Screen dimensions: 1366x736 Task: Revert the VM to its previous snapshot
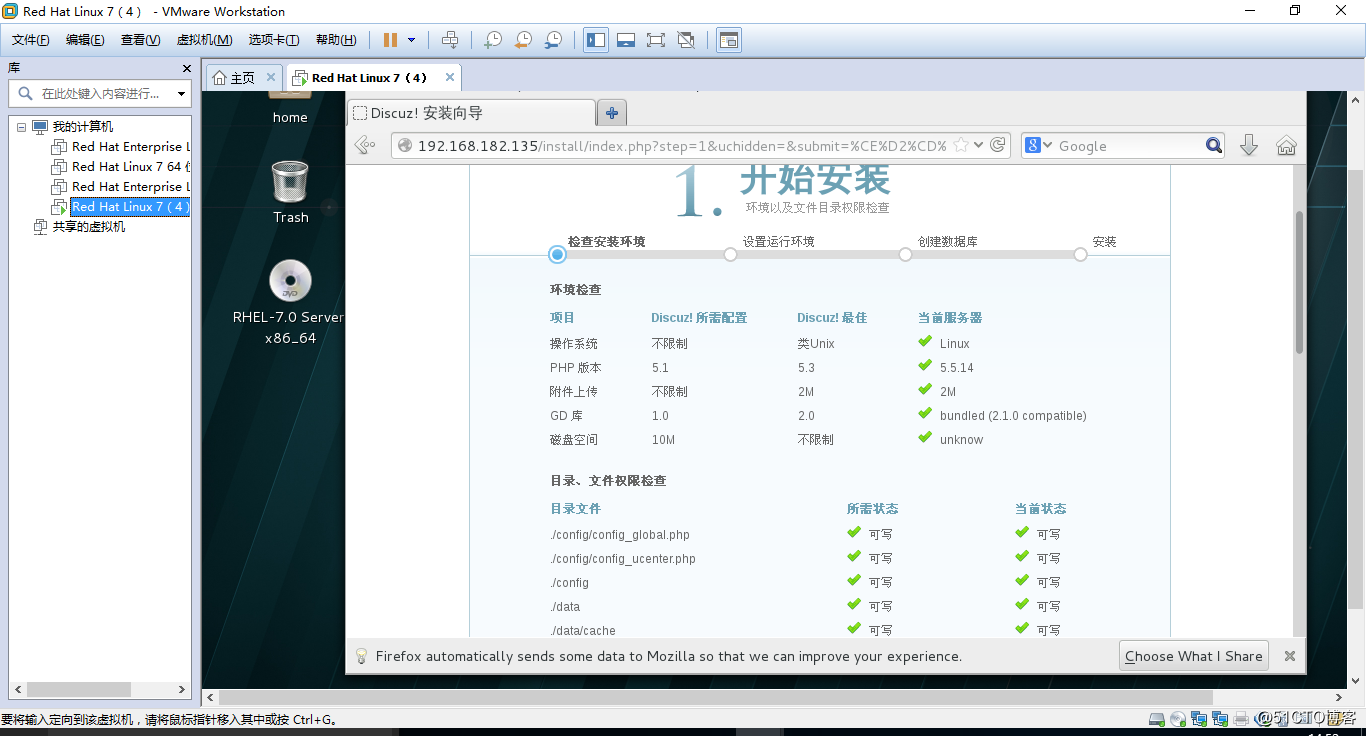coord(523,40)
